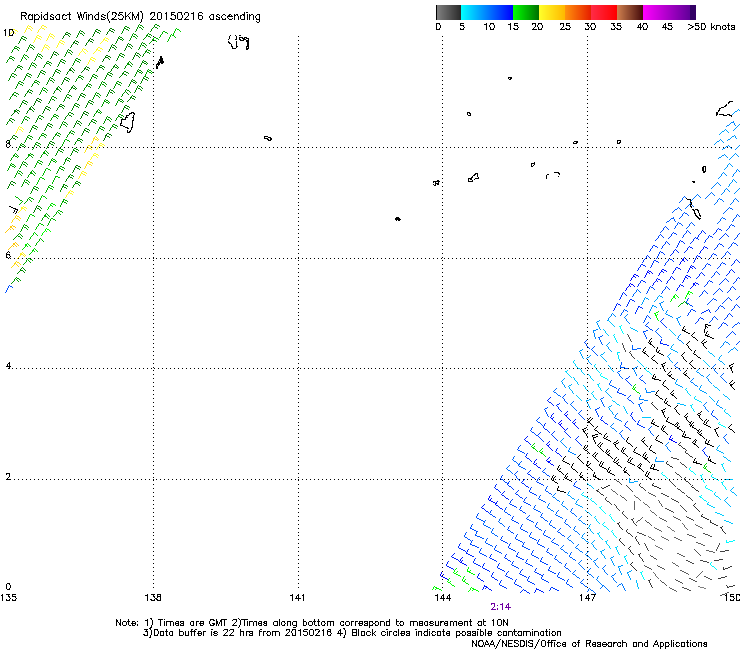Select the red 30-35 knots legend swatch
The height and width of the screenshot is (650, 740).
tap(604, 12)
